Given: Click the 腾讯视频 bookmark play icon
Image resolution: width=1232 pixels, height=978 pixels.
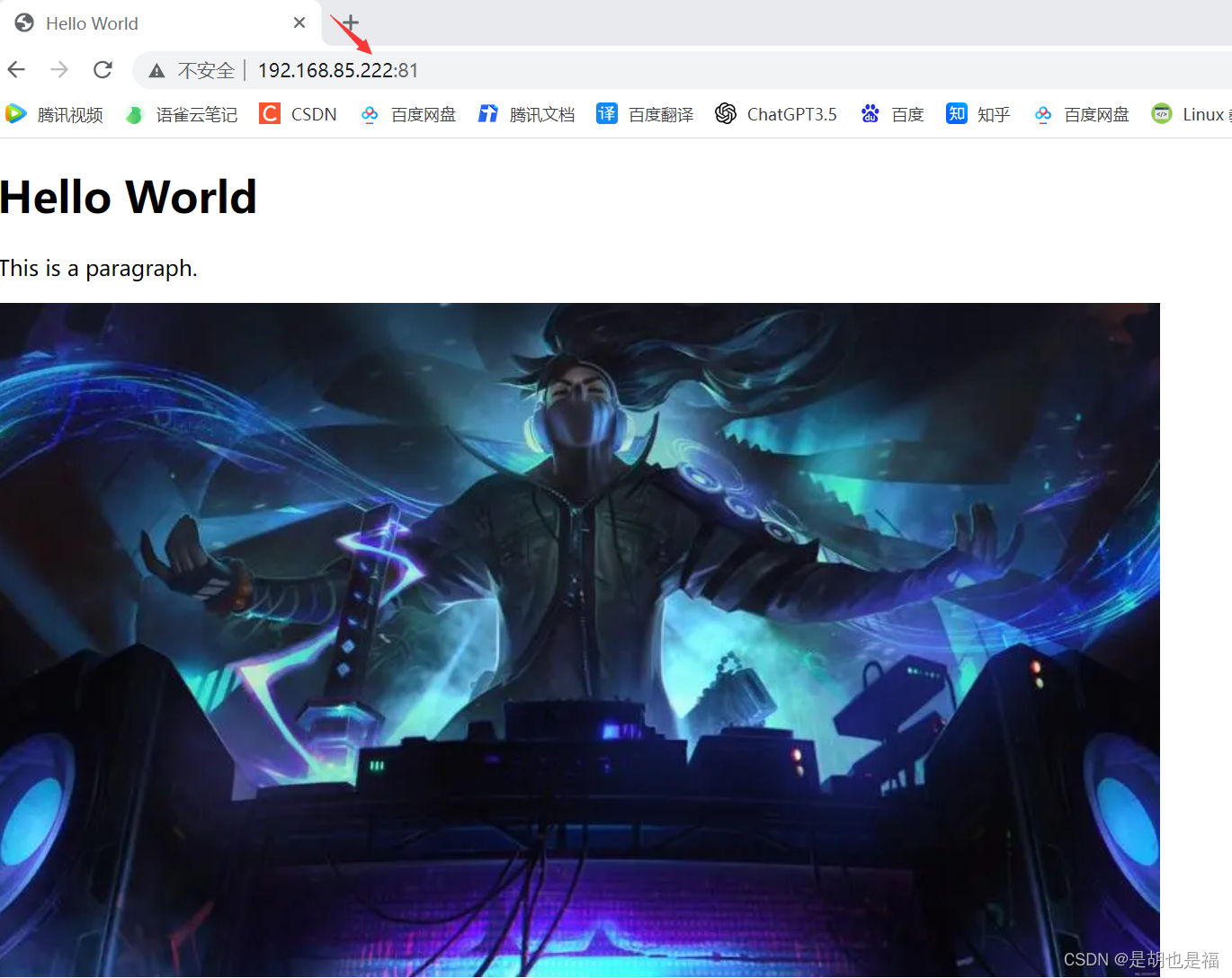Looking at the screenshot, I should click(15, 114).
